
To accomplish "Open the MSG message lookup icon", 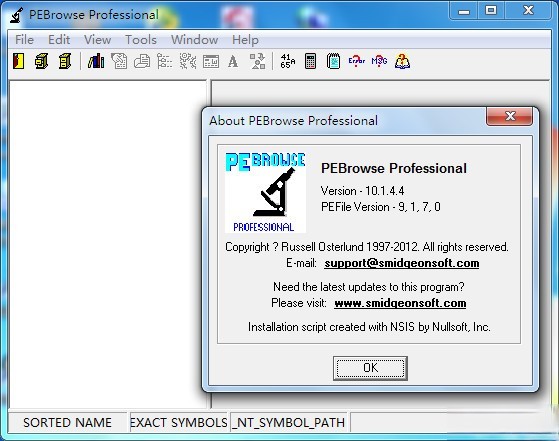I will click(379, 61).
